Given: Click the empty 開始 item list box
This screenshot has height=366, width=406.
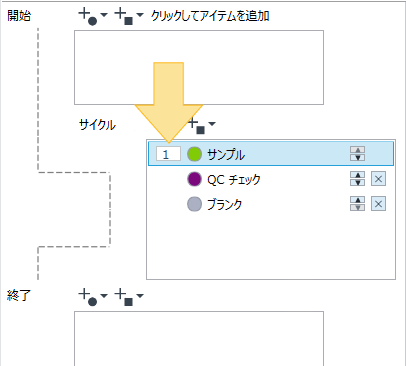Looking at the screenshot, I should tap(199, 68).
